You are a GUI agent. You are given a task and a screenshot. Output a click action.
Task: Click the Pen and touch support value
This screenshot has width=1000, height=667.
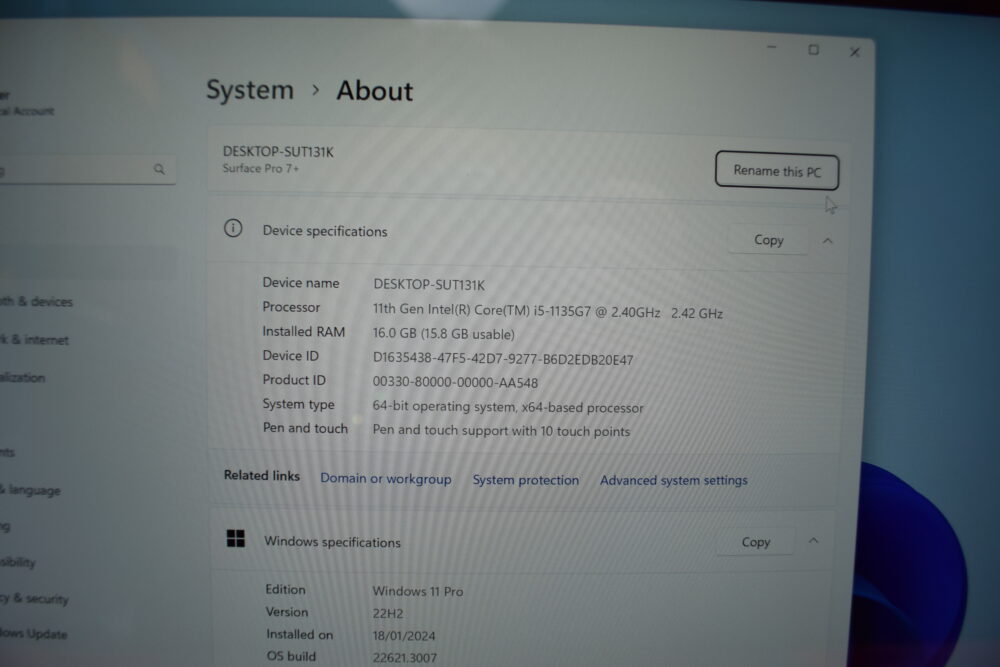(501, 430)
